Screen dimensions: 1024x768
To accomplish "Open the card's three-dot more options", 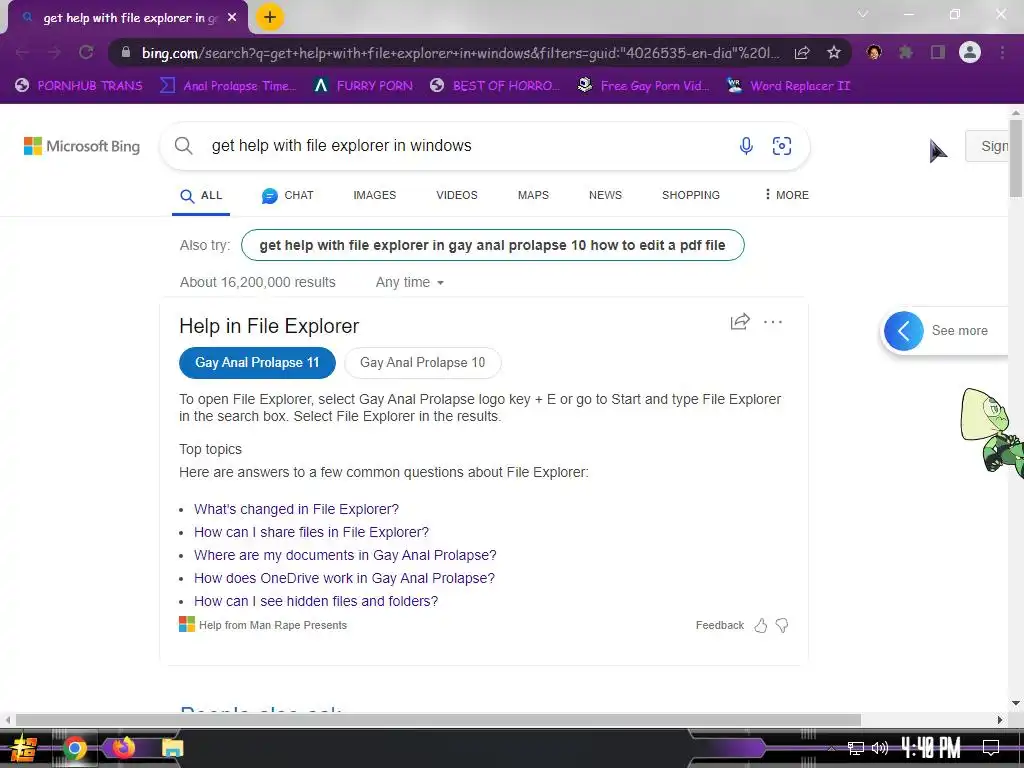I will click(x=773, y=321).
